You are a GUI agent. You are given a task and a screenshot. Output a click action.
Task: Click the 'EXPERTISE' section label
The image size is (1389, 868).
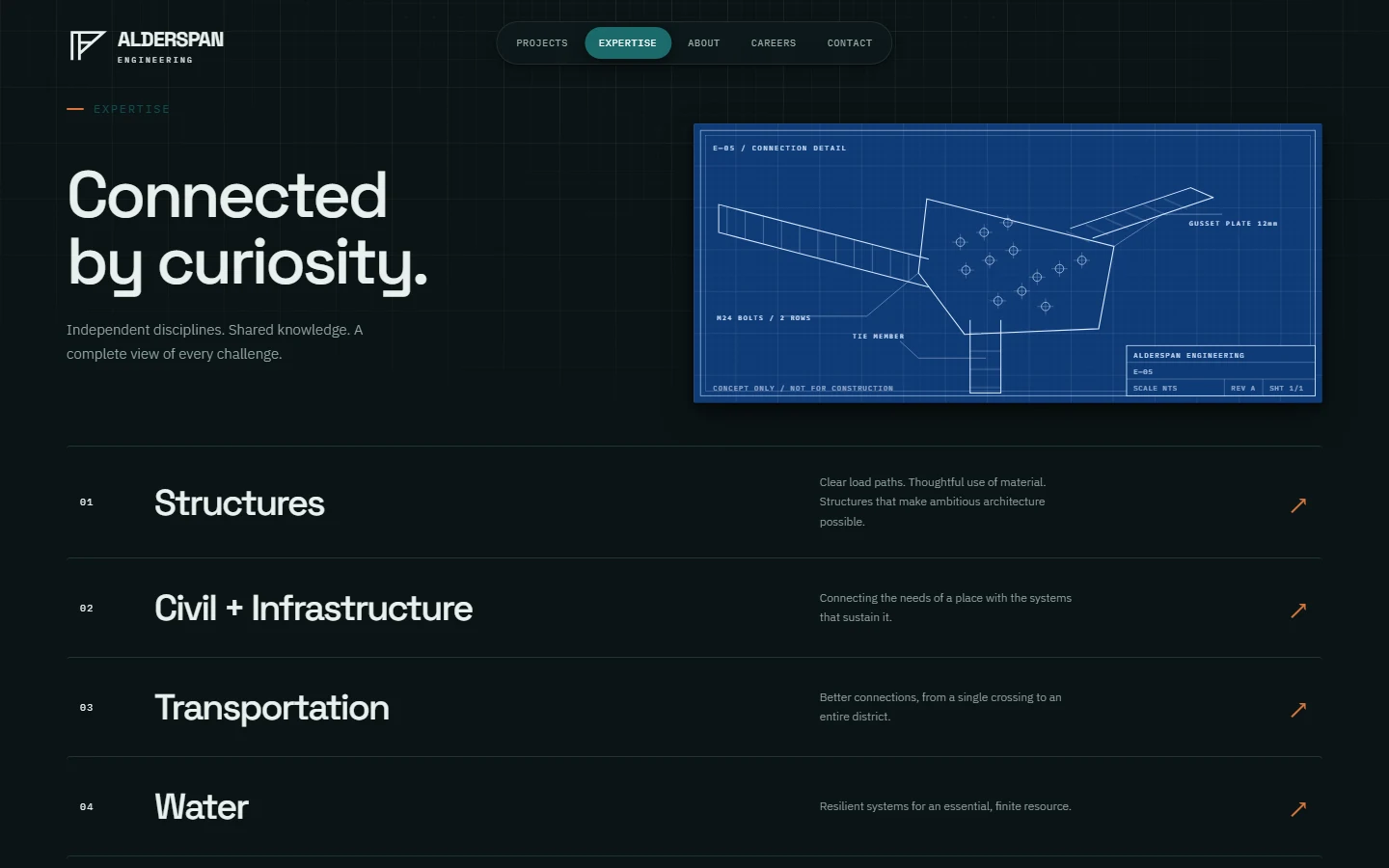tap(131, 109)
